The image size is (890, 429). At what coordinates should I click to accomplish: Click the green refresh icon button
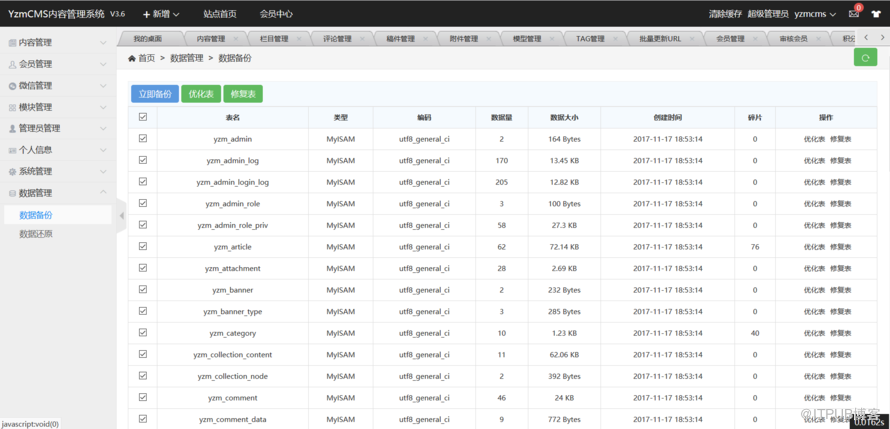point(865,57)
